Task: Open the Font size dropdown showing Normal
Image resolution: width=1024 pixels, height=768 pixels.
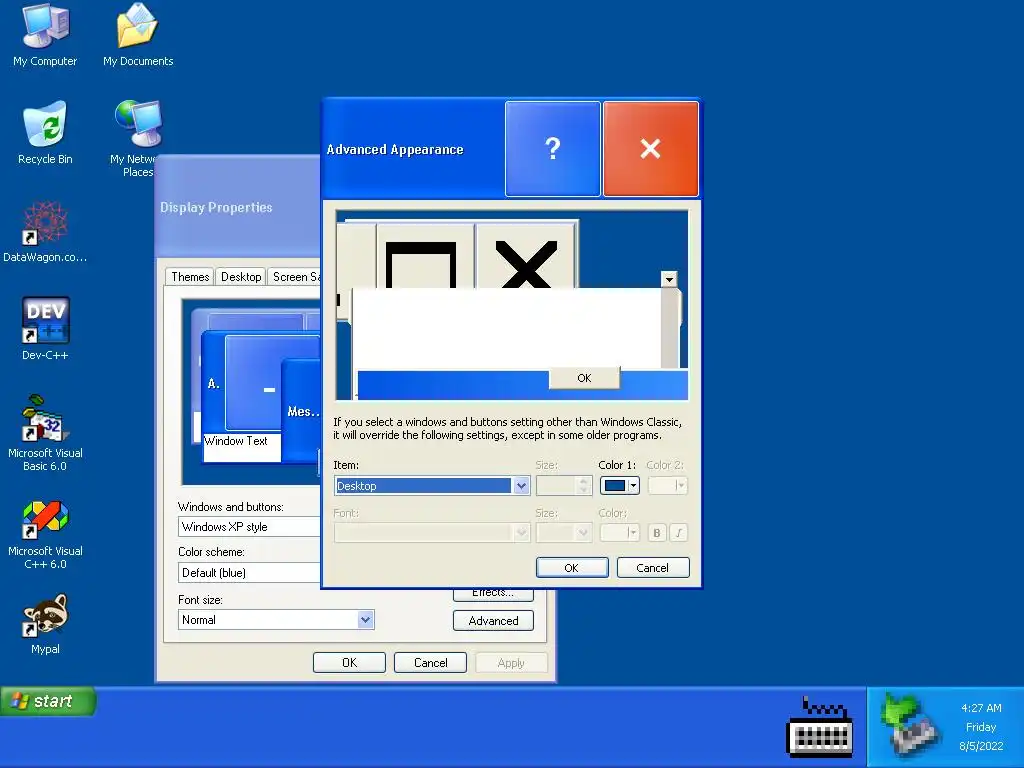Action: 276,620
